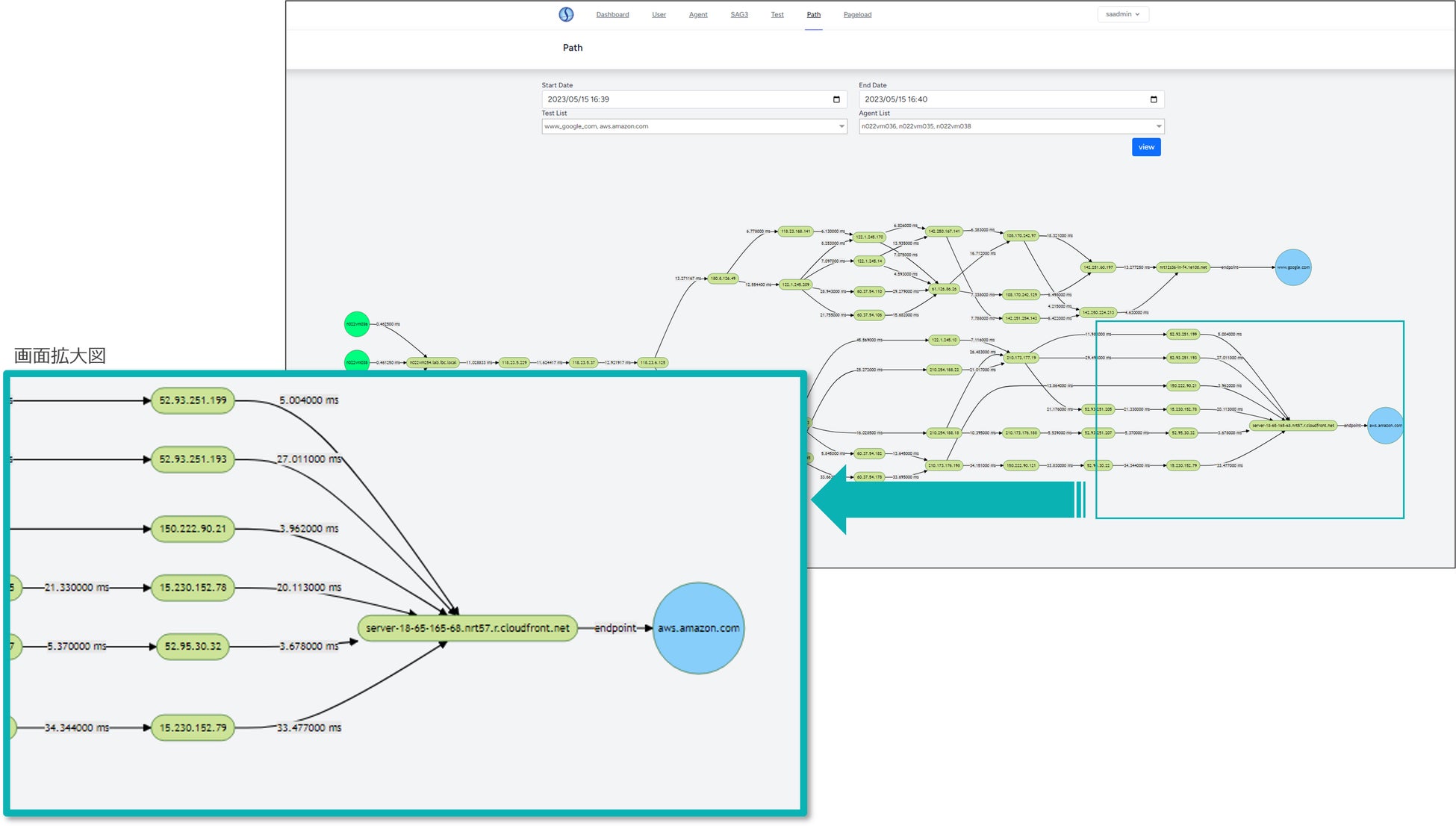Select the 180.8.126.49 node
Image resolution: width=1456 pixels, height=826 pixels.
tap(723, 279)
